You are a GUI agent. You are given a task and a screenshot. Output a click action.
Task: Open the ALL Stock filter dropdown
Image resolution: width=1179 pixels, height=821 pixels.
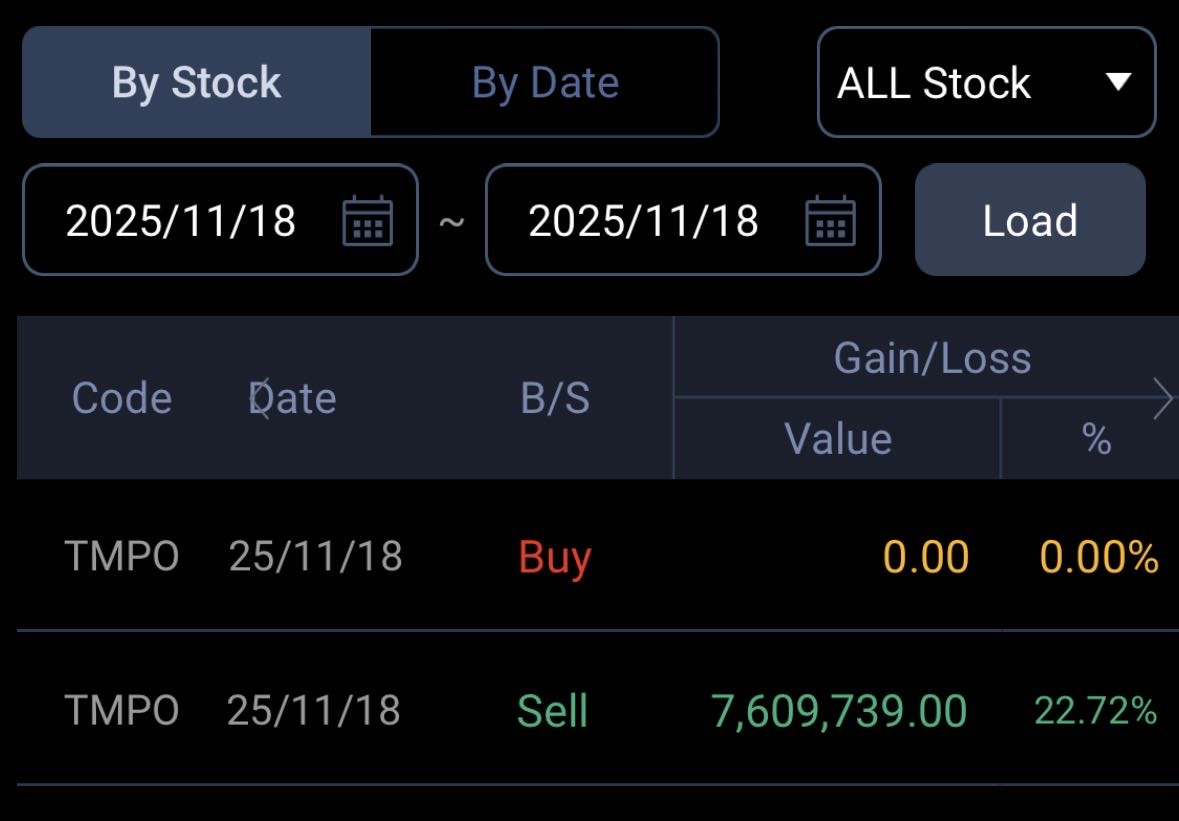985,82
